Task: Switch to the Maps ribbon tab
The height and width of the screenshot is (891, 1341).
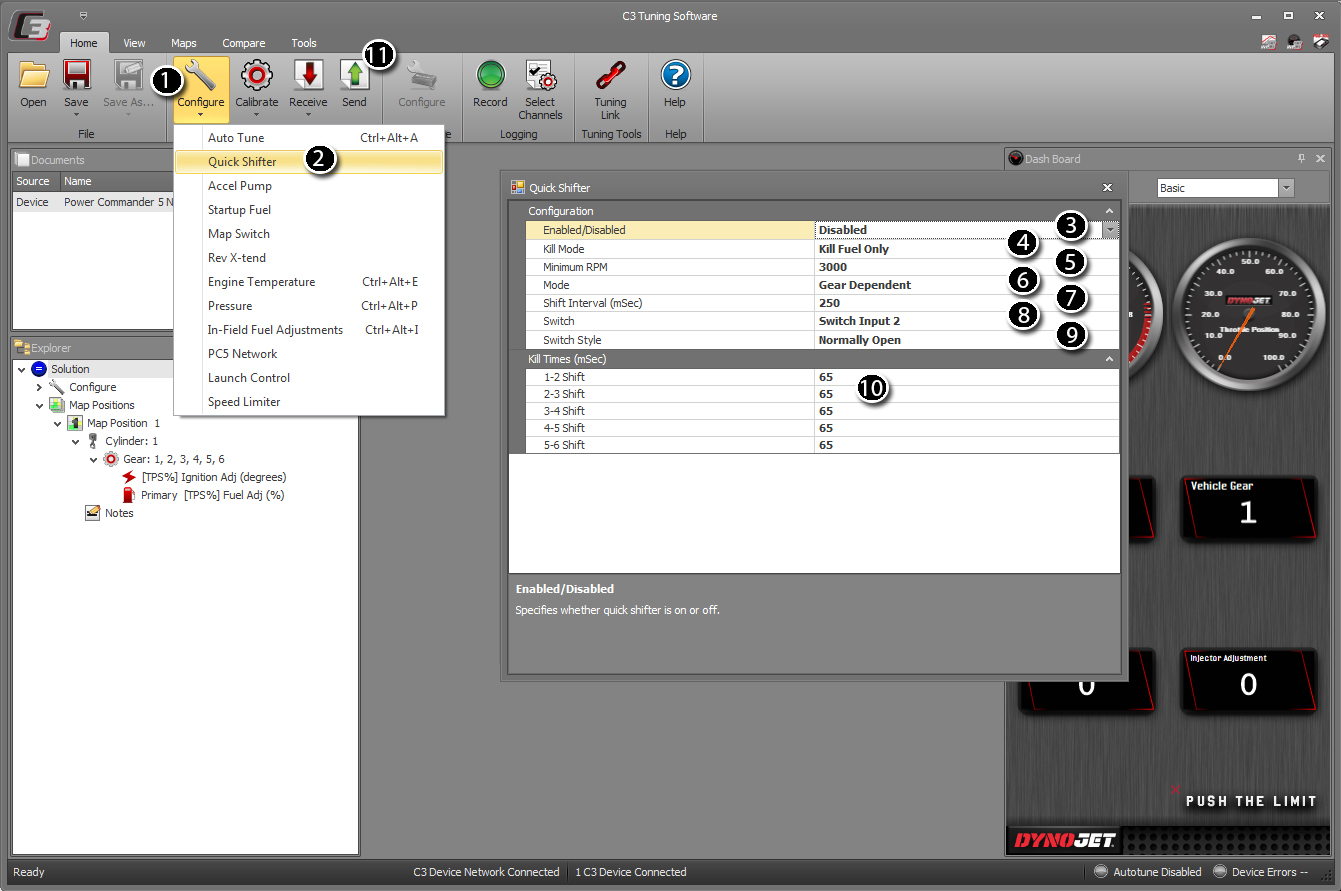Action: pyautogui.click(x=183, y=43)
